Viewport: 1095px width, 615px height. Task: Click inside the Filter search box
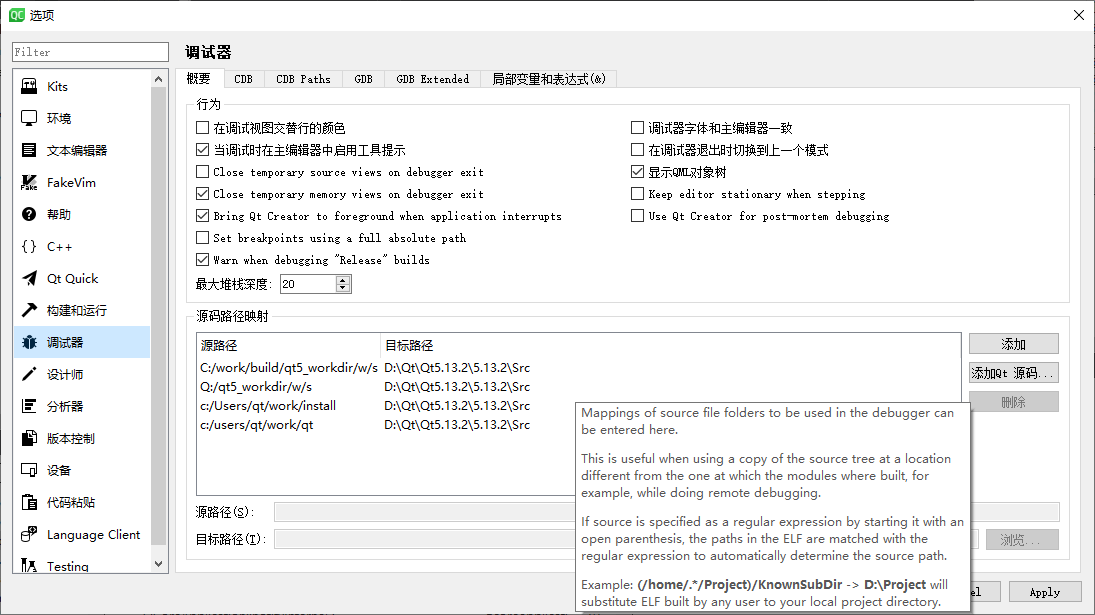(90, 51)
